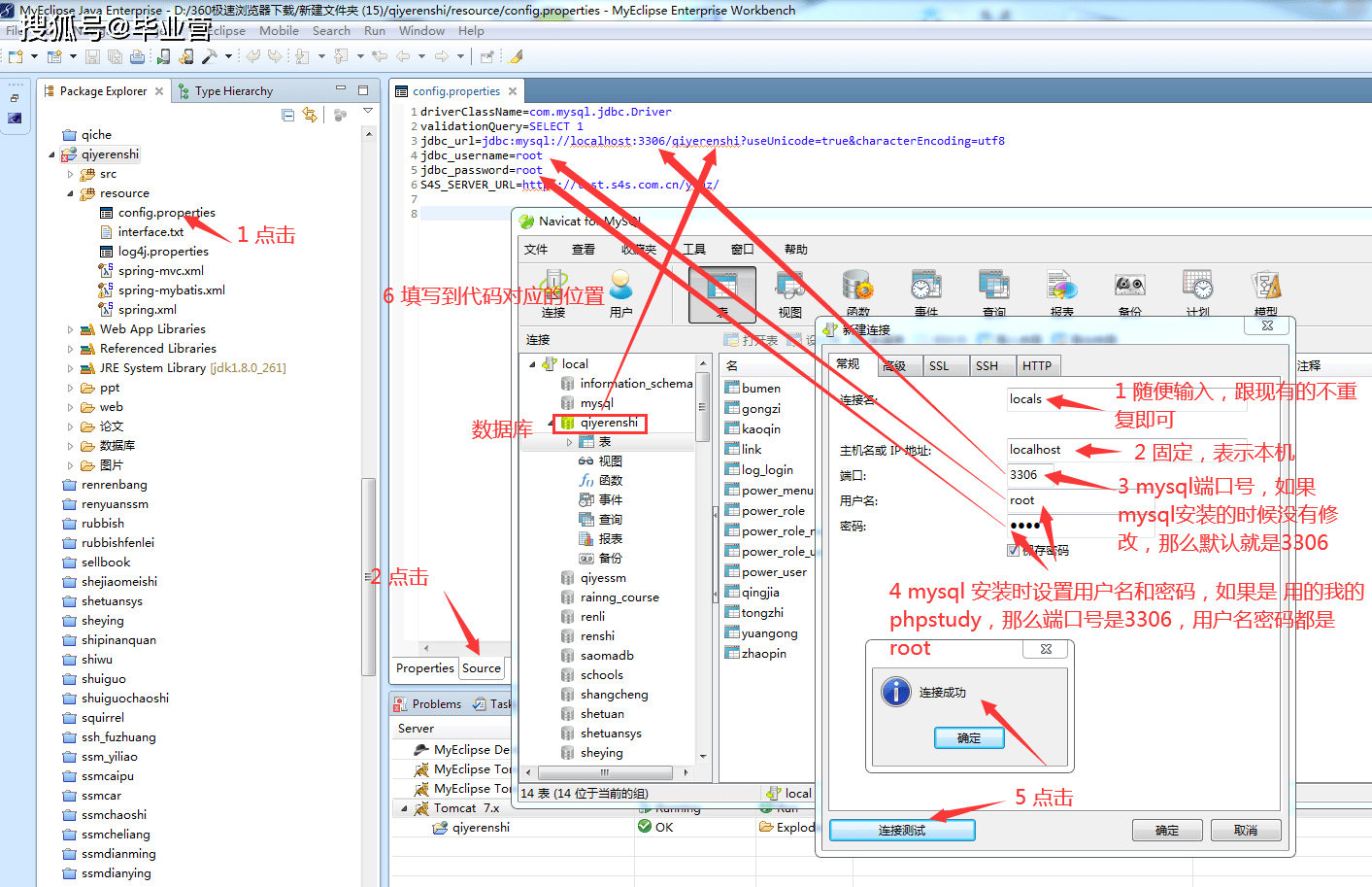Click the hammer build tool icon
The height and width of the screenshot is (887, 1372).
tap(209, 56)
